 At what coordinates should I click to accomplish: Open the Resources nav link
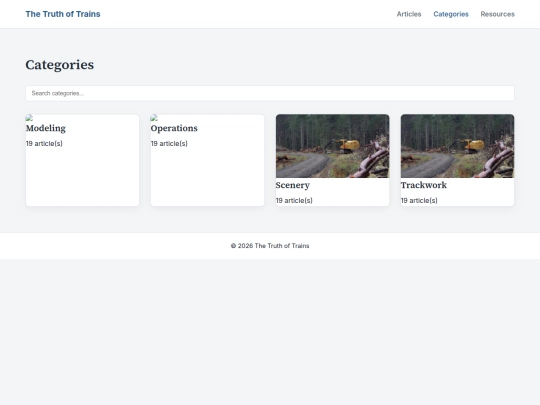click(497, 14)
